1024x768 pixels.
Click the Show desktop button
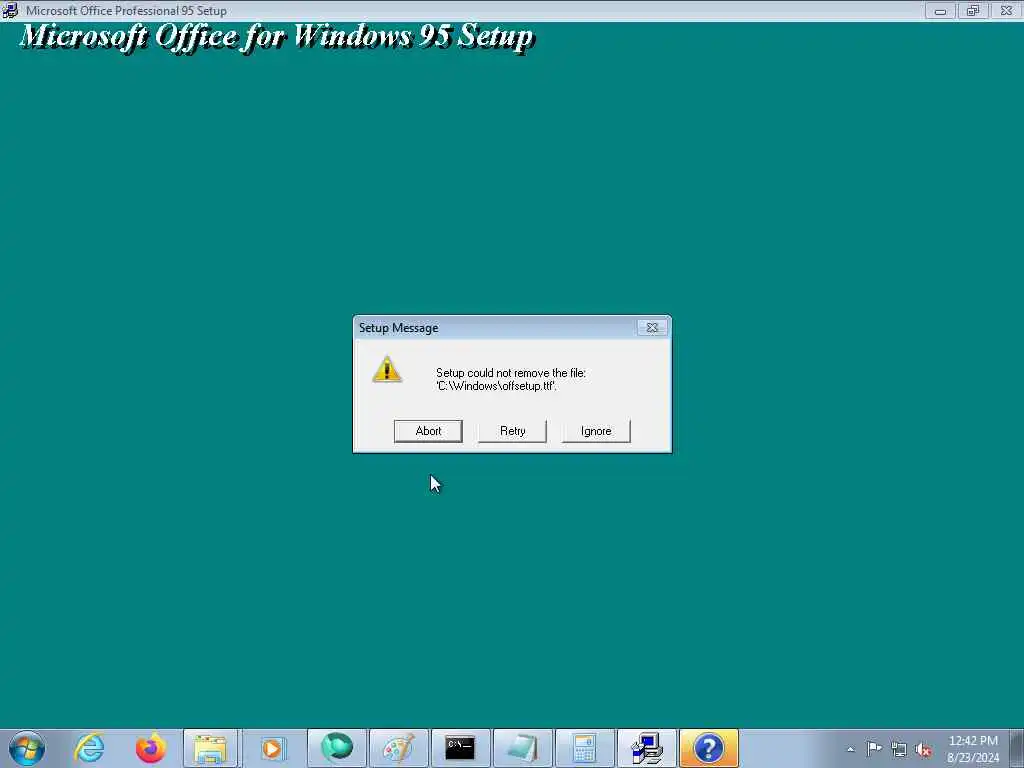pos(1018,748)
